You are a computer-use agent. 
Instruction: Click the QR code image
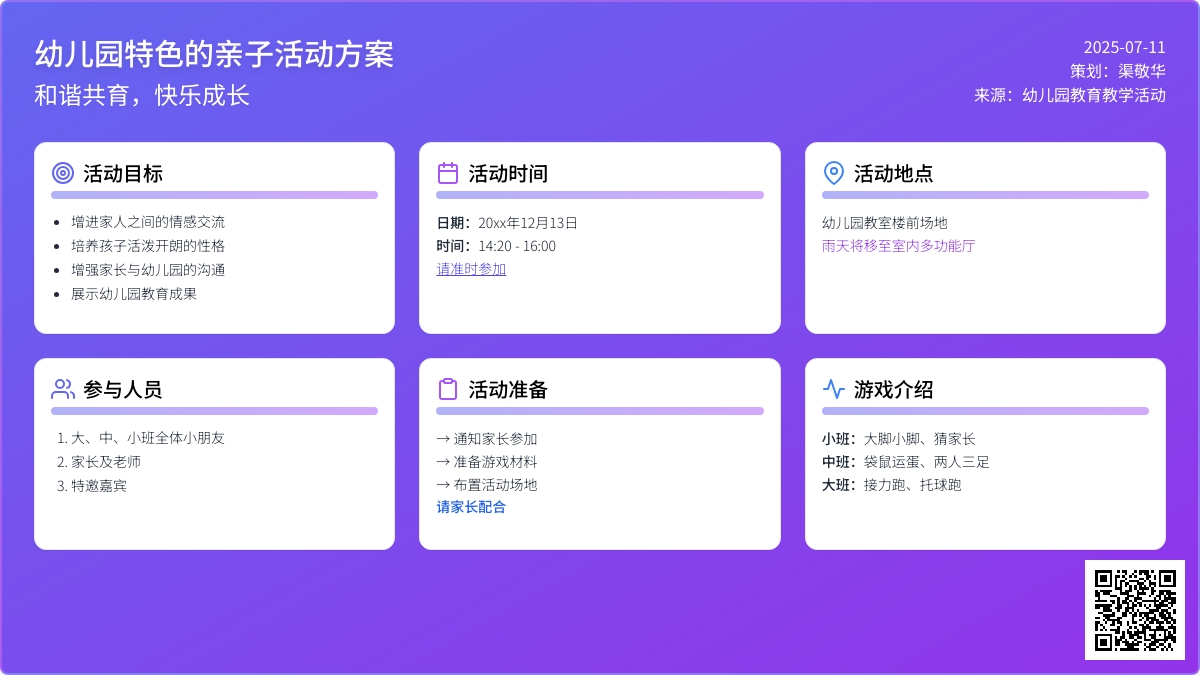point(1135,610)
